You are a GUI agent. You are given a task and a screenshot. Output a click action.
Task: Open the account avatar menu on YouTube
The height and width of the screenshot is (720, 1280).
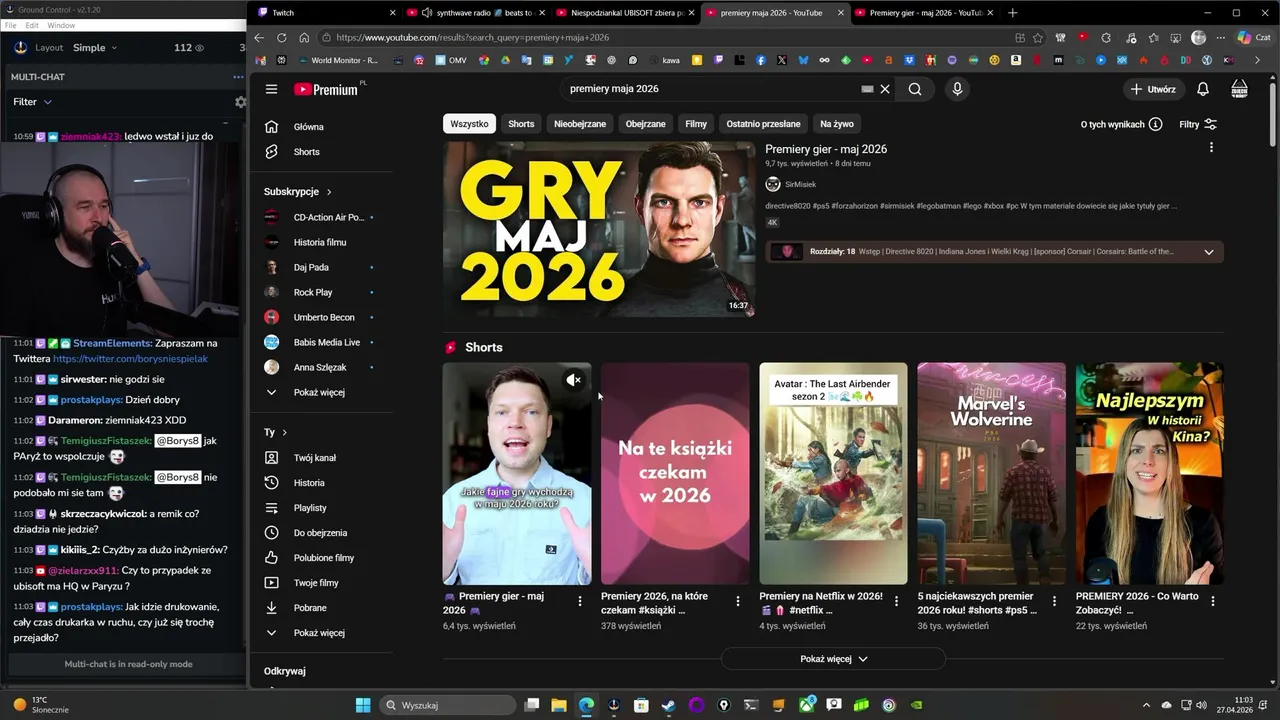click(1239, 89)
